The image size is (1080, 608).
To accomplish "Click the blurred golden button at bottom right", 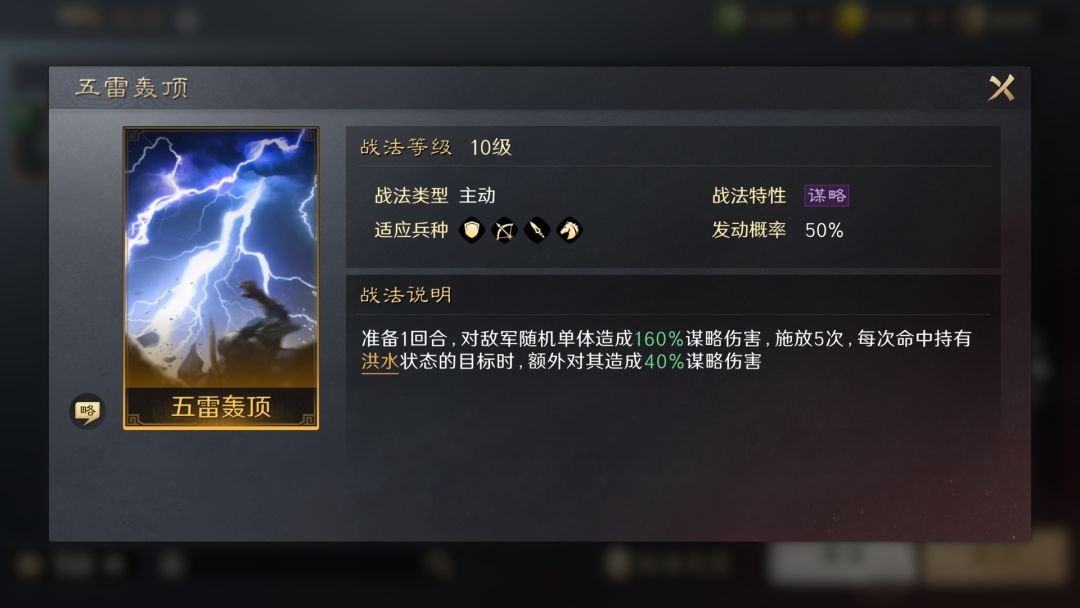I will tap(995, 558).
